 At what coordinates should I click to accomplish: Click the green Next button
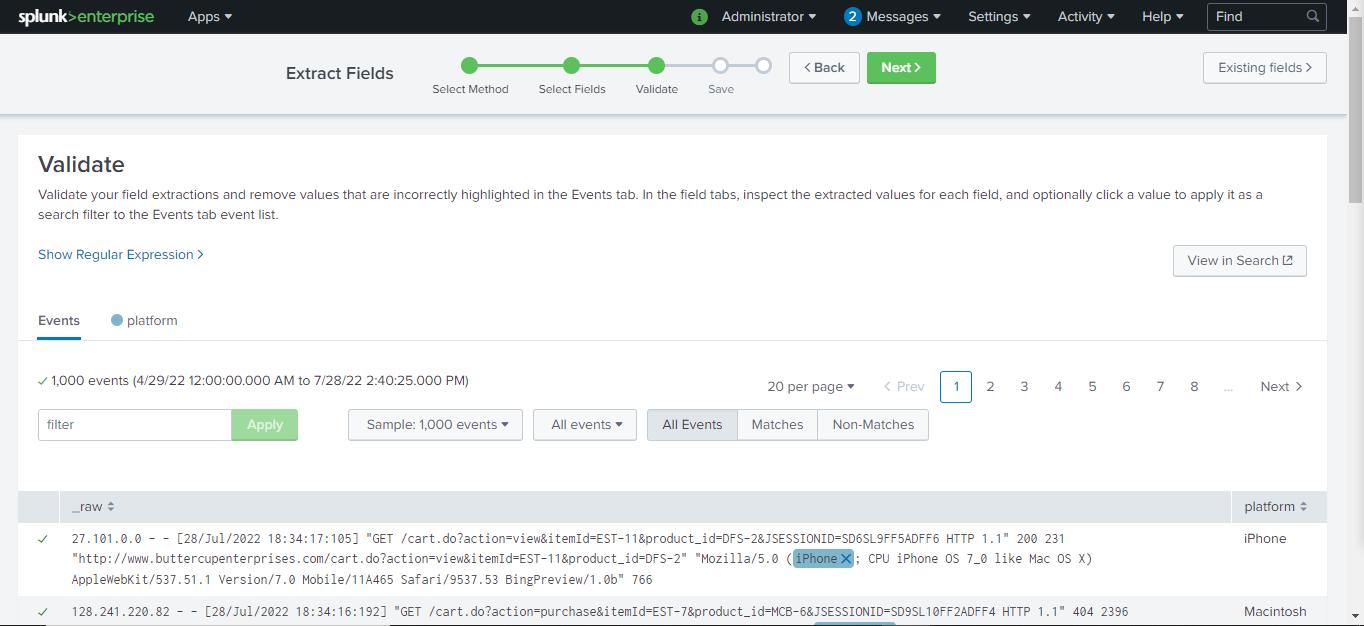pos(900,68)
